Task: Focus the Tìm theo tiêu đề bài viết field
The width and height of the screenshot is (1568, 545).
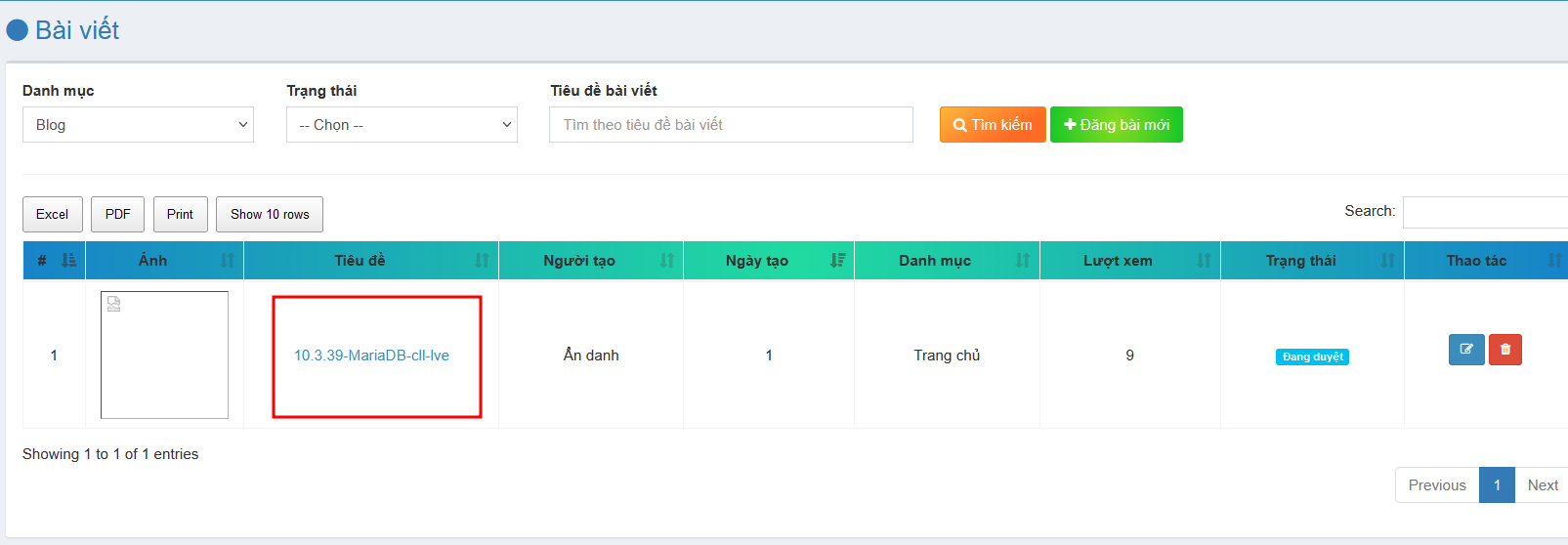Action: pos(731,125)
